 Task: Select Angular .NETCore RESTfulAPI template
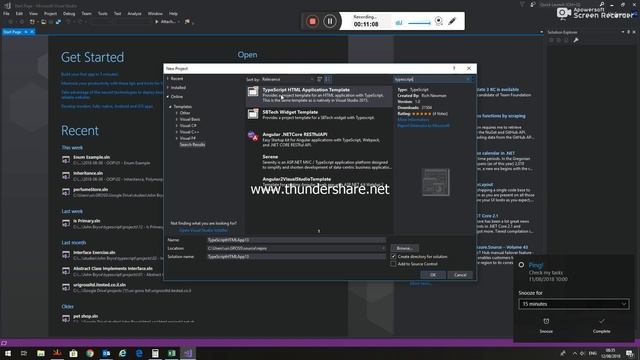(319, 140)
